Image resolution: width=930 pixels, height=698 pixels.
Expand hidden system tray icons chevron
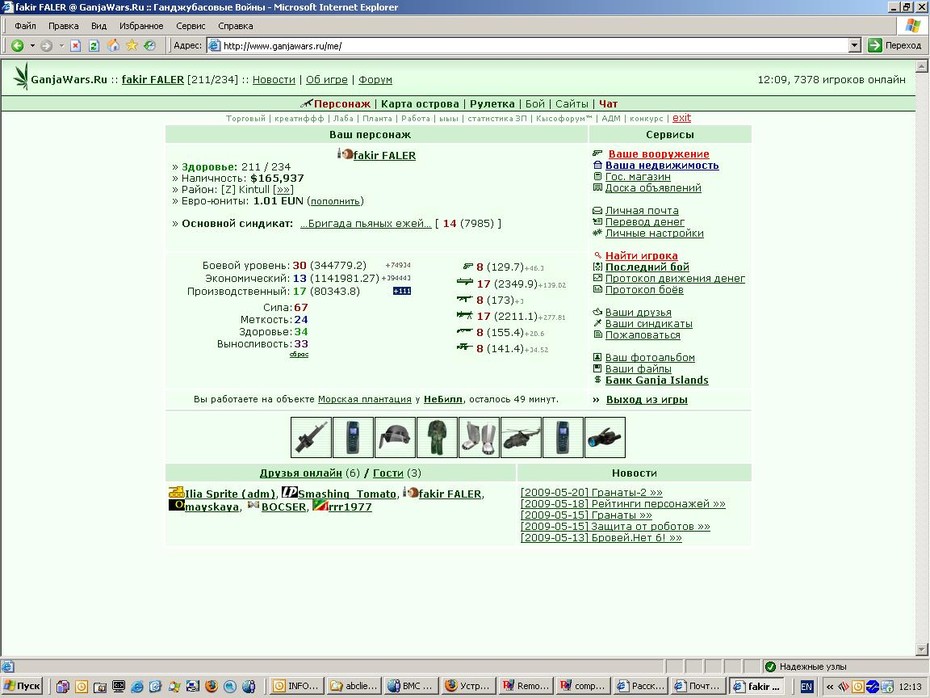point(830,687)
